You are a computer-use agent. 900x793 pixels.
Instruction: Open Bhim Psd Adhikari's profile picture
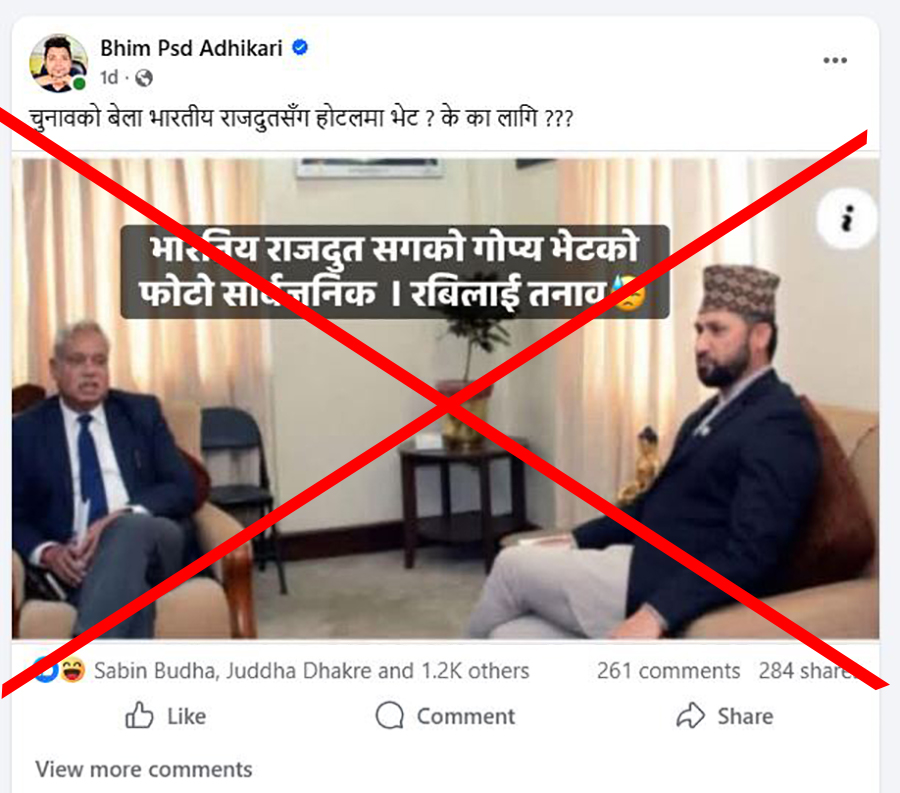tap(59, 63)
